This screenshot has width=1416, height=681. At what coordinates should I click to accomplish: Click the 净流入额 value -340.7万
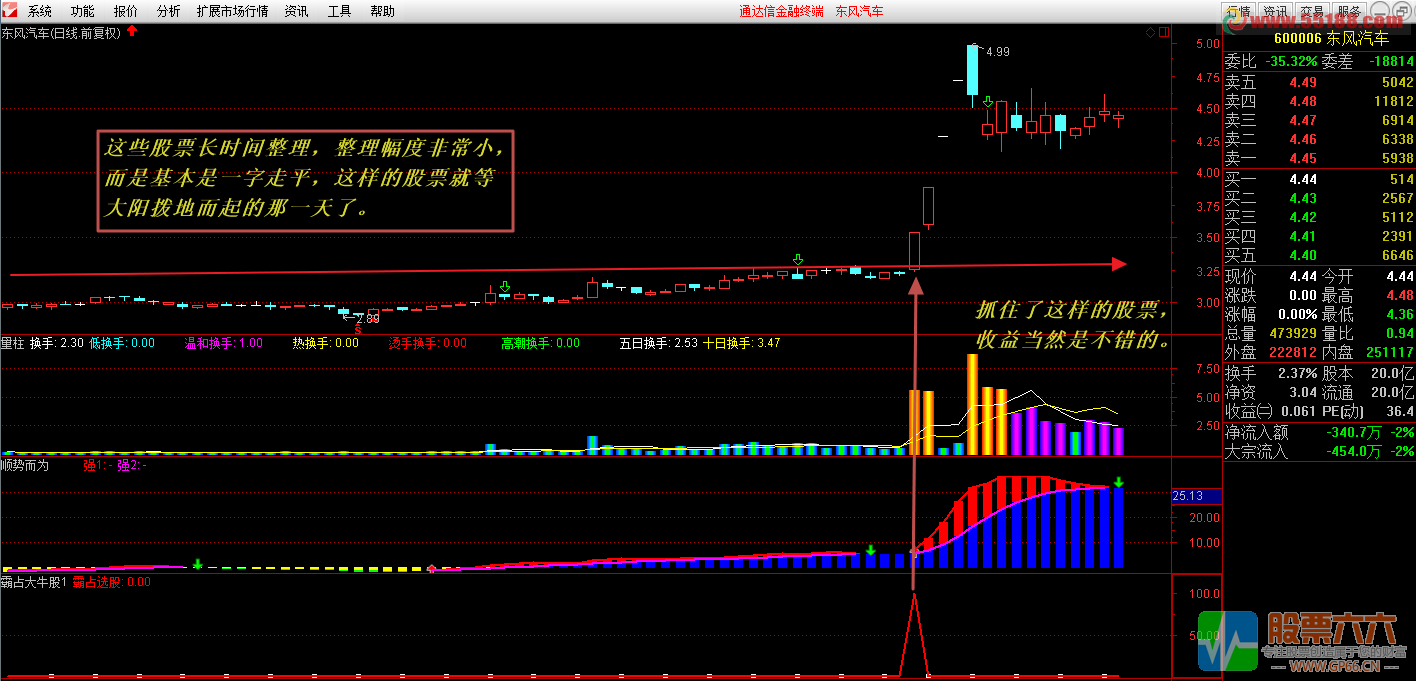coord(1353,432)
